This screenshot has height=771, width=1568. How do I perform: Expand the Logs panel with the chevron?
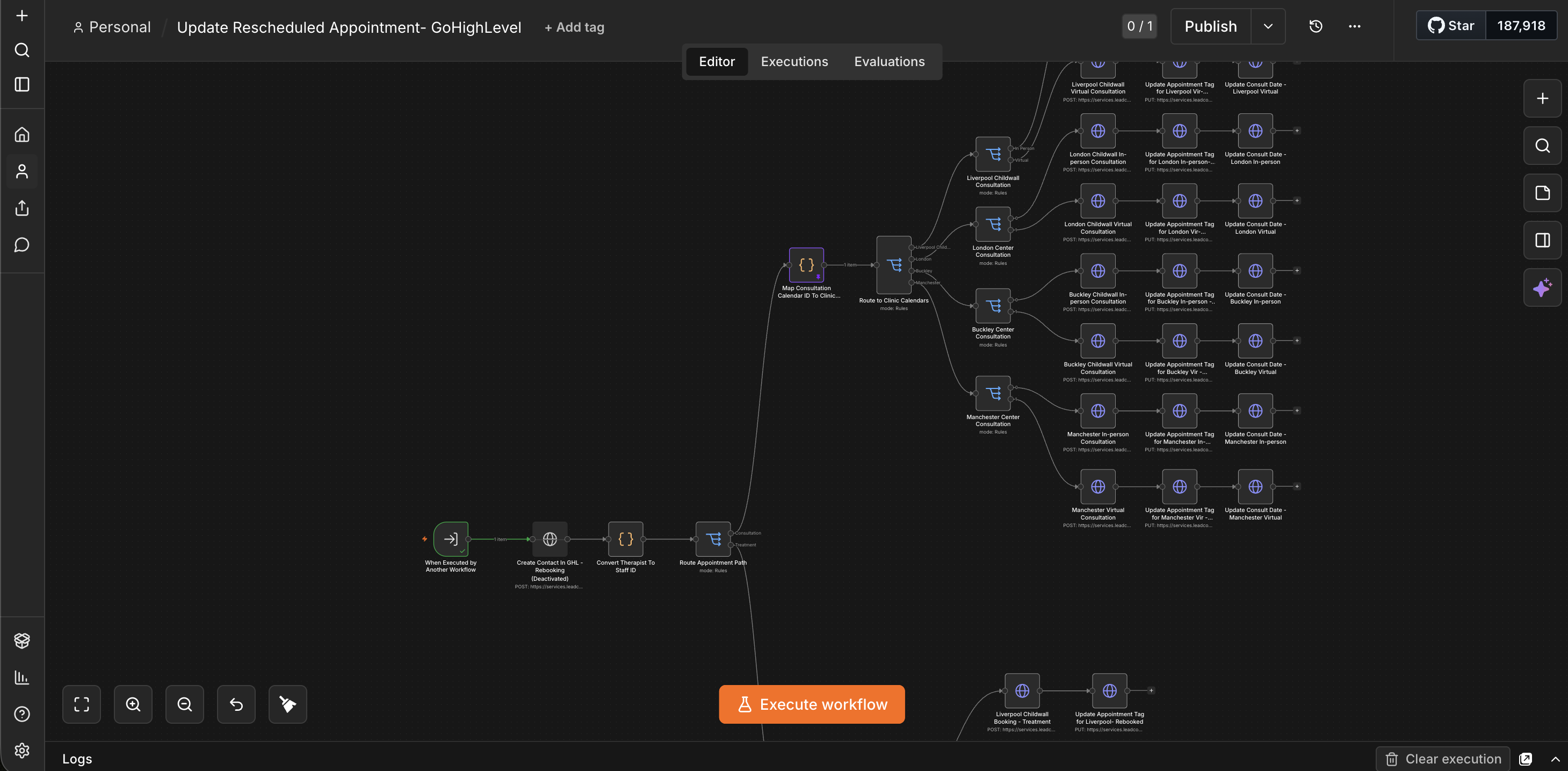pos(1555,759)
